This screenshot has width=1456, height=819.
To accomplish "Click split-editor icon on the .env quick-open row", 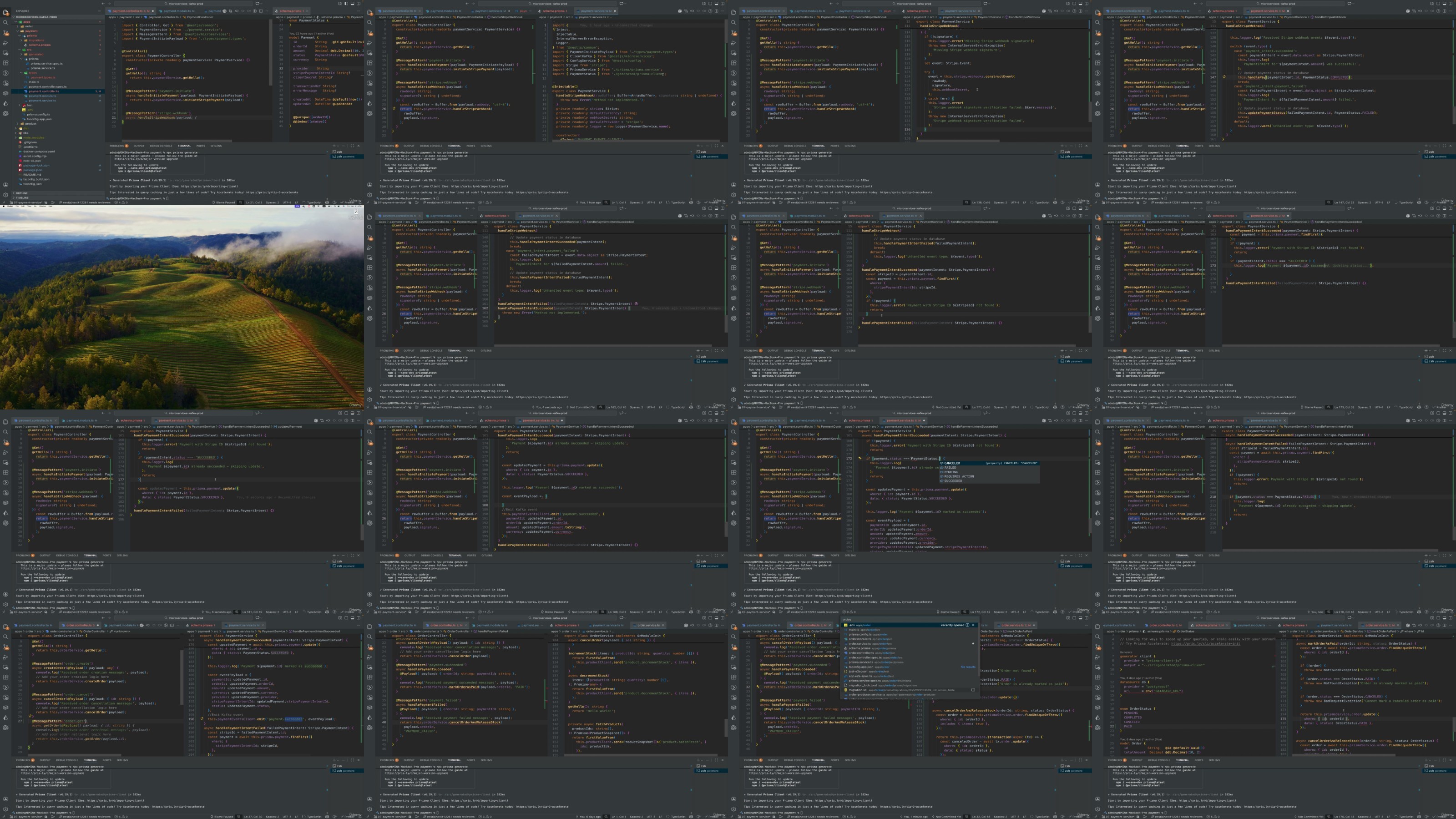I will pyautogui.click(x=968, y=625).
